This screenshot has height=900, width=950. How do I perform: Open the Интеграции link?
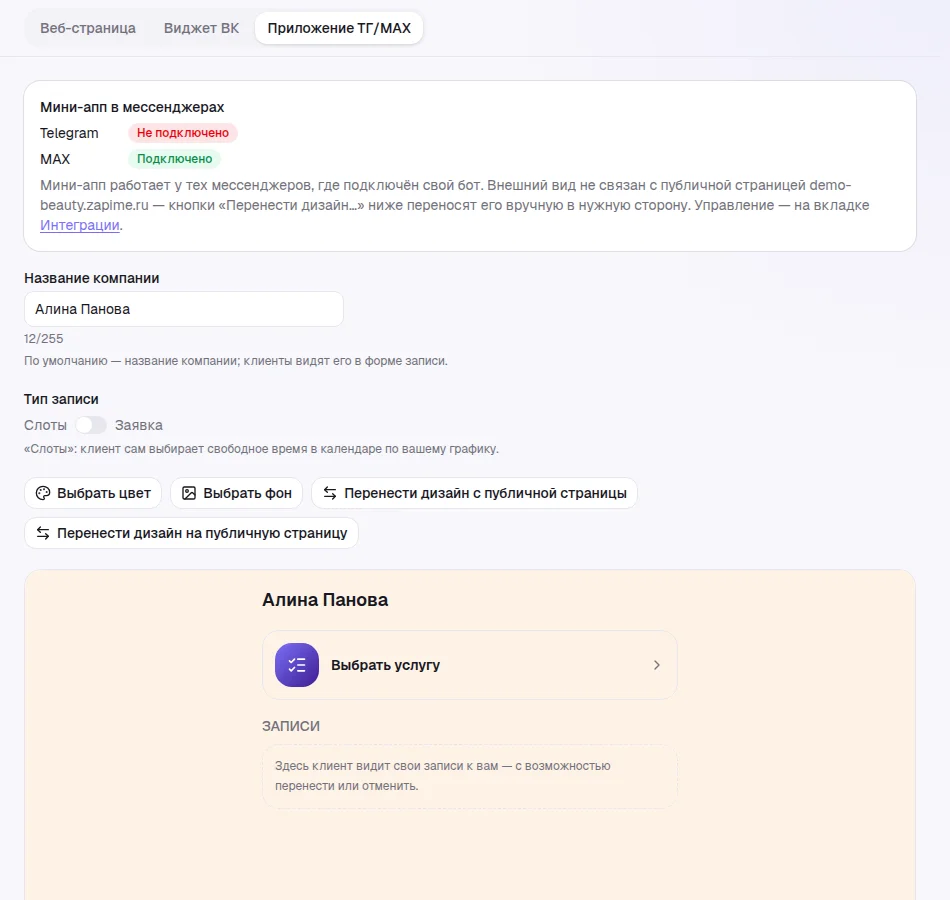[79, 225]
